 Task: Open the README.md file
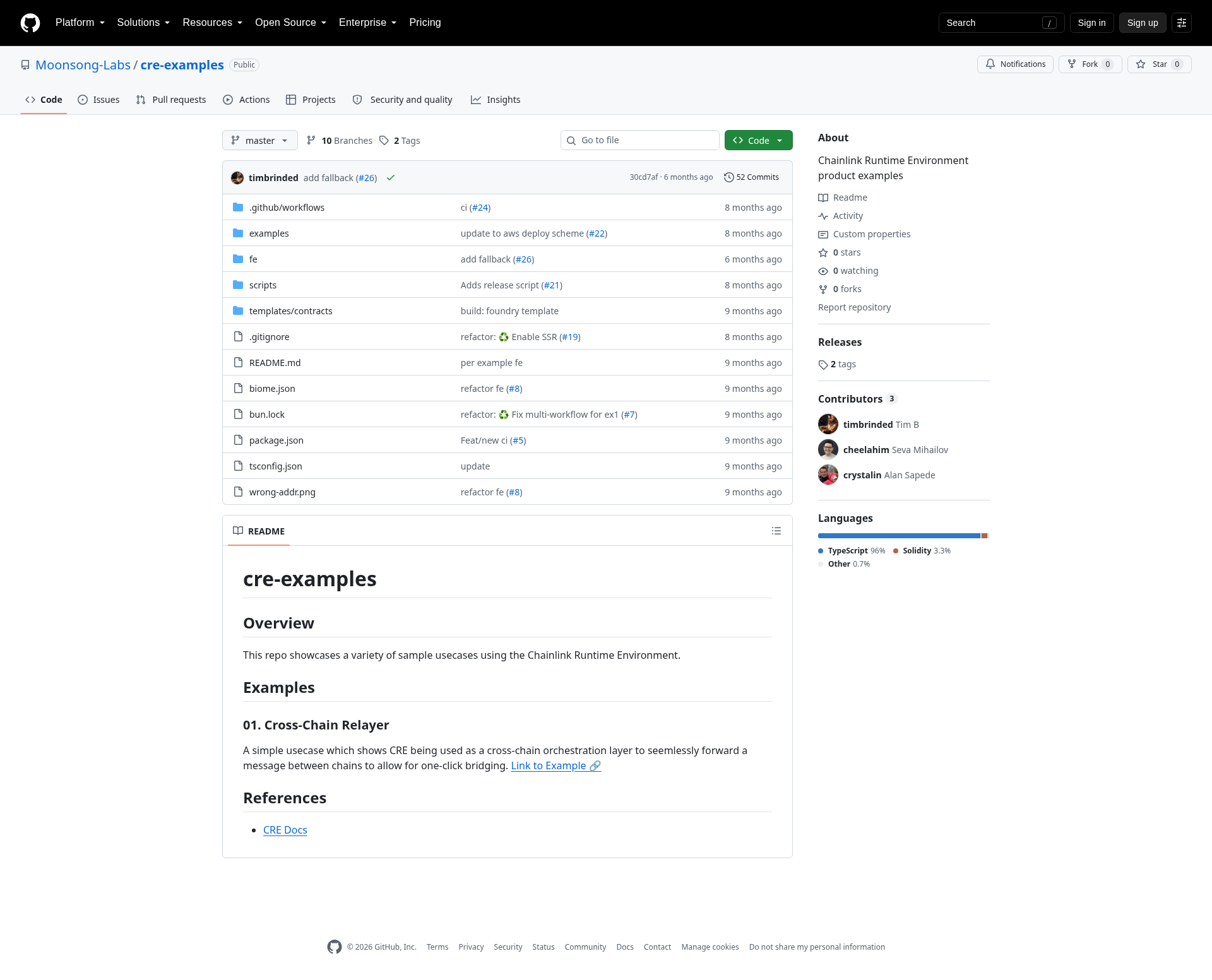pyautogui.click(x=275, y=363)
